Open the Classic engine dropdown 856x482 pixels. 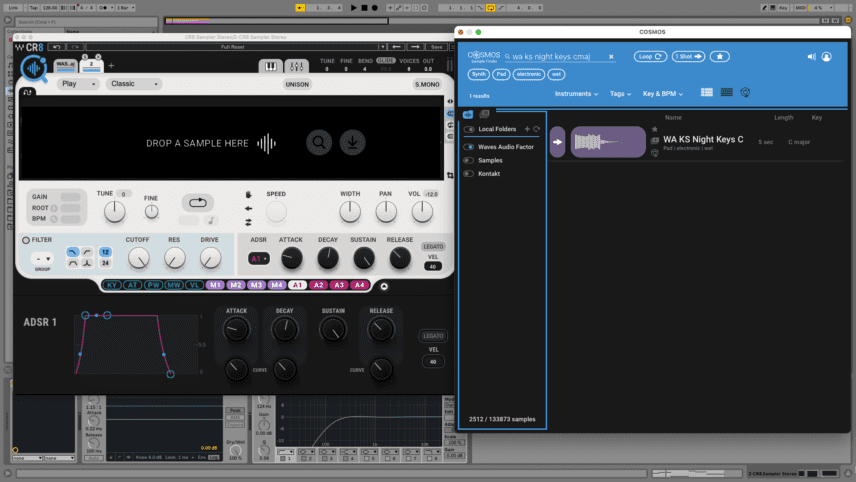point(133,84)
